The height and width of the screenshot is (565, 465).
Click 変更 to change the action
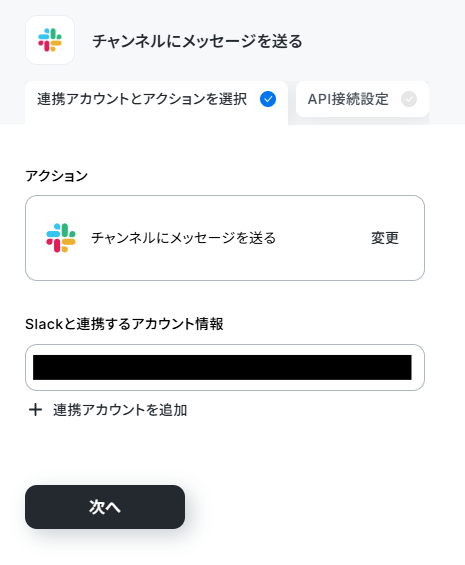pos(385,238)
